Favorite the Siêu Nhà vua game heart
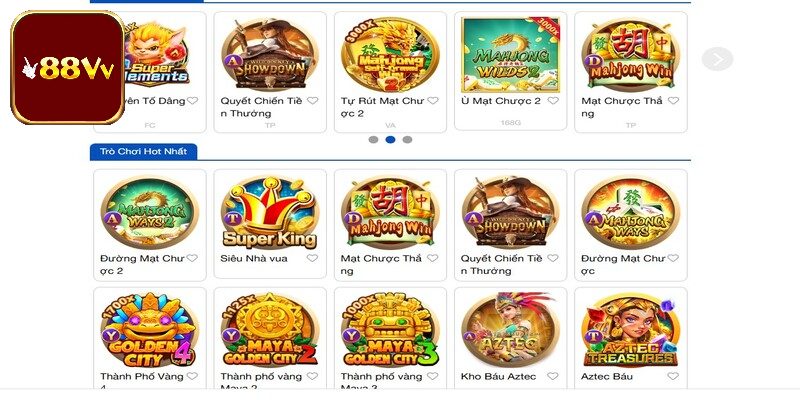The image size is (800, 400). [312, 258]
